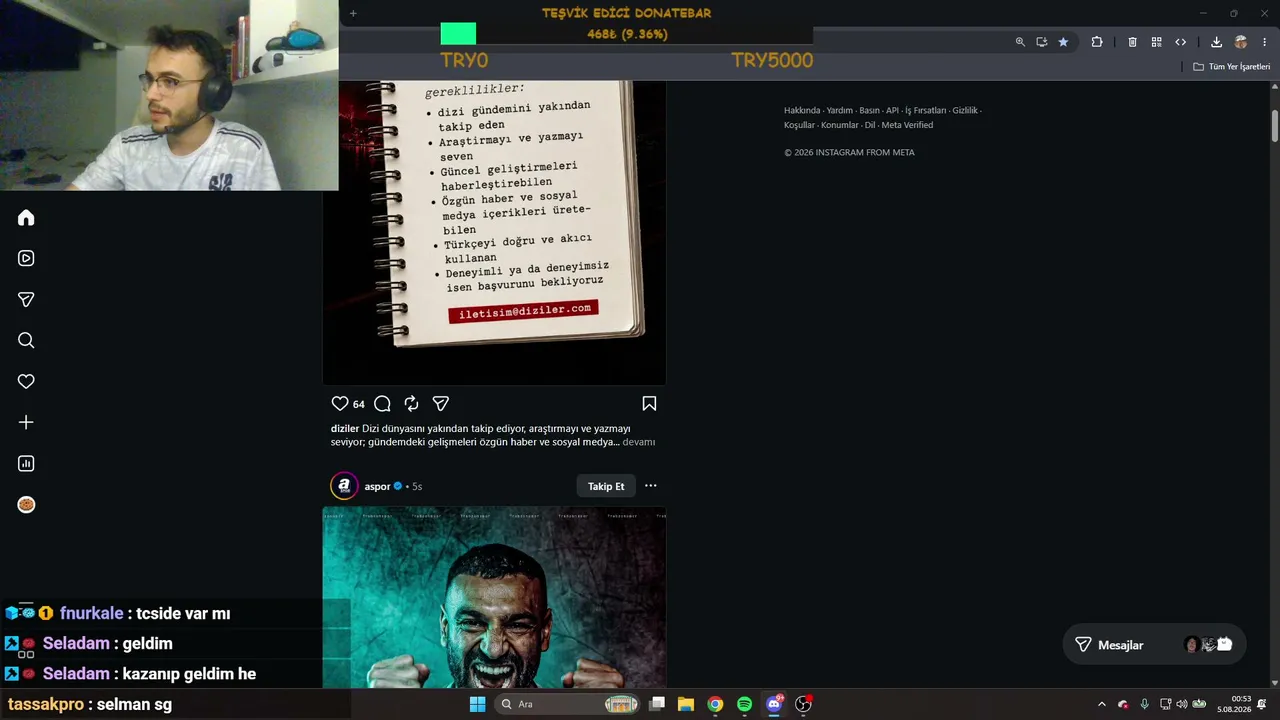Create a new post with the plus icon
The height and width of the screenshot is (720, 1280).
click(26, 422)
